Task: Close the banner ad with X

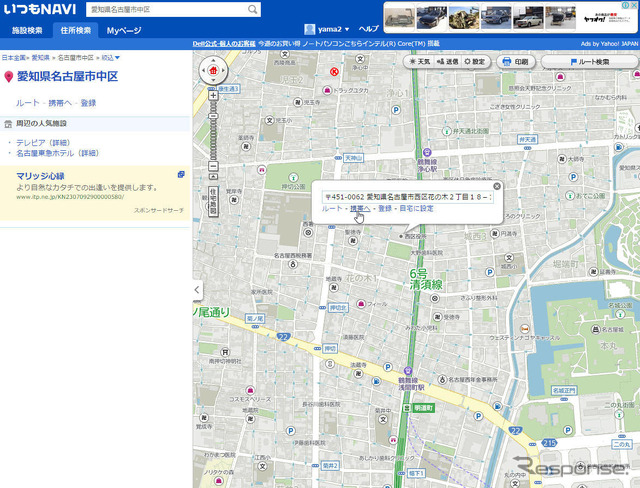Action: click(634, 5)
